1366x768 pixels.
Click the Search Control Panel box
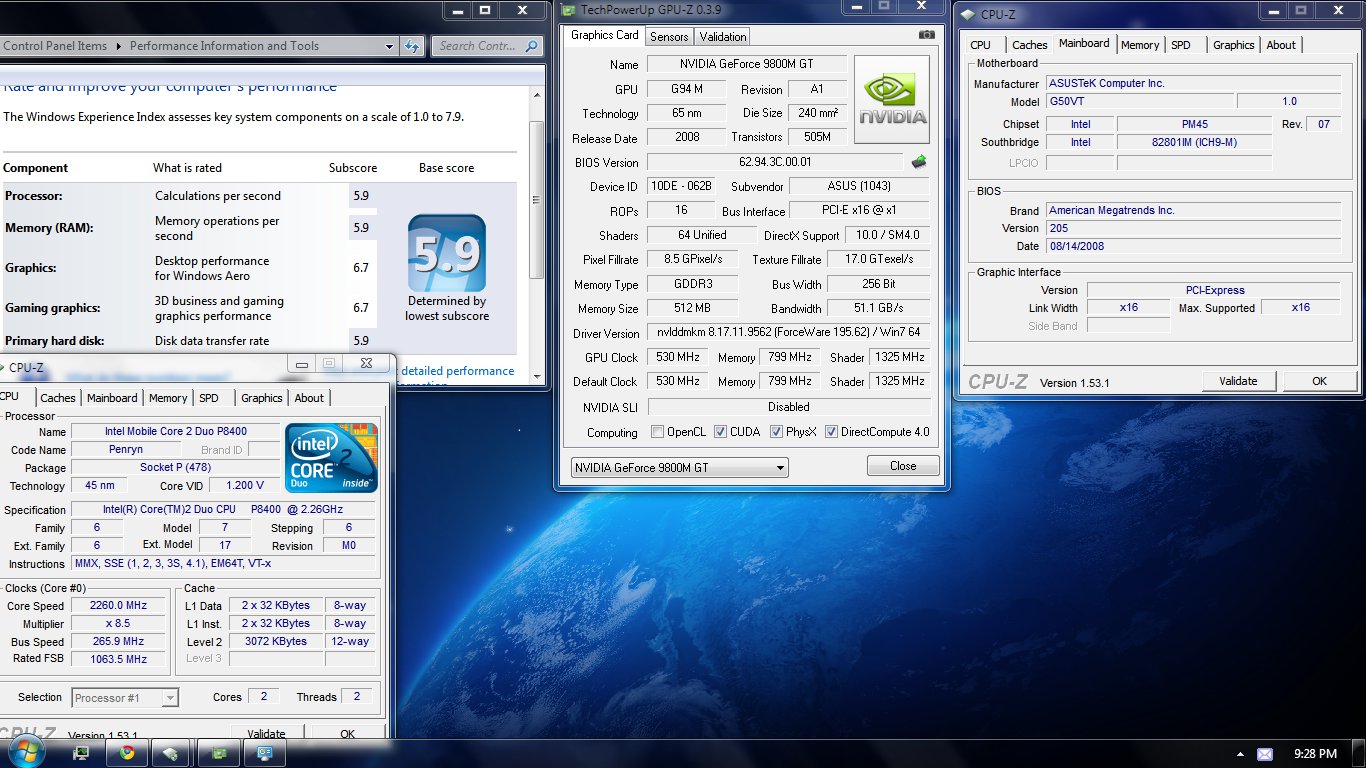pyautogui.click(x=487, y=46)
